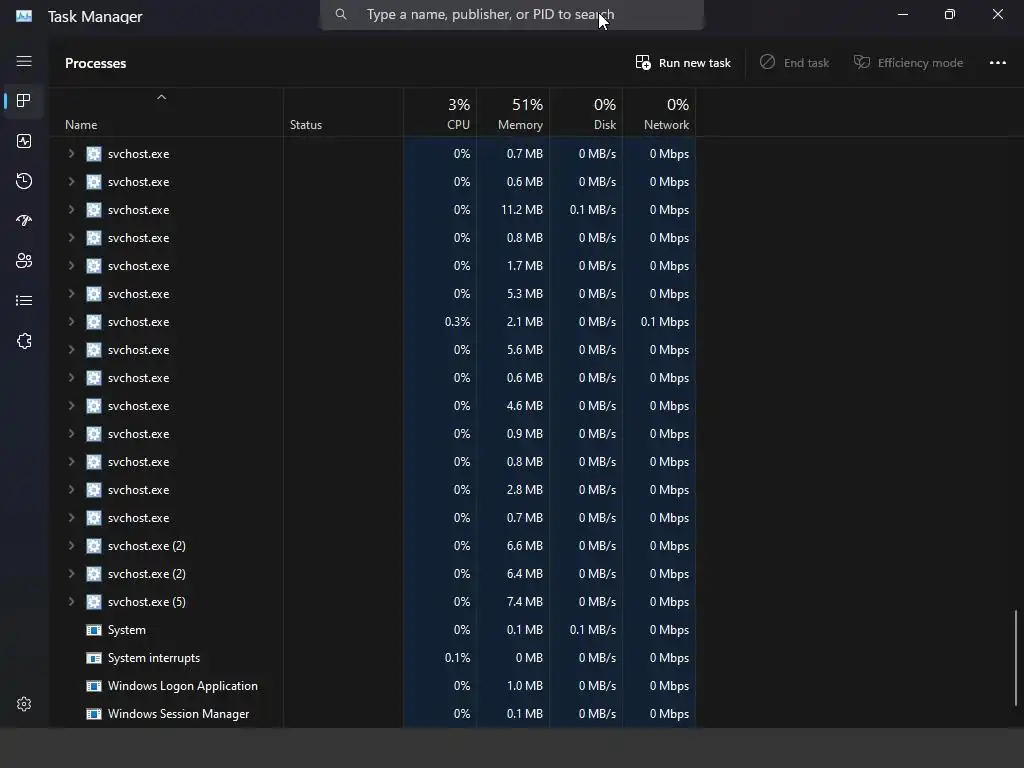Expand the svchost.exe using 11.2 MB memory

tap(71, 210)
